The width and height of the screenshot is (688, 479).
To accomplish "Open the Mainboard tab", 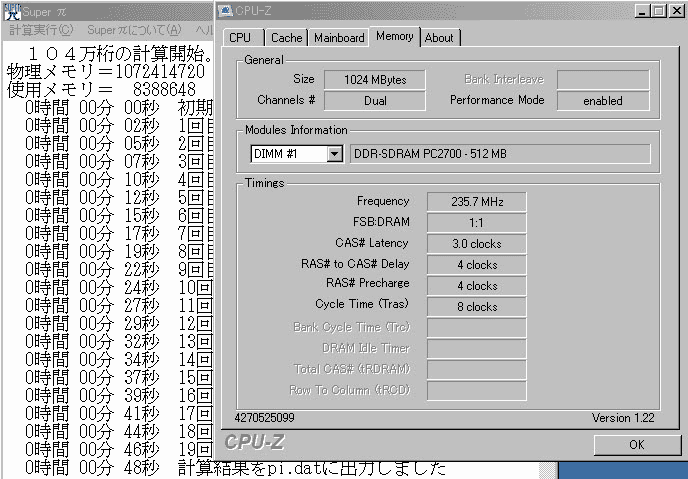I will pyautogui.click(x=339, y=38).
